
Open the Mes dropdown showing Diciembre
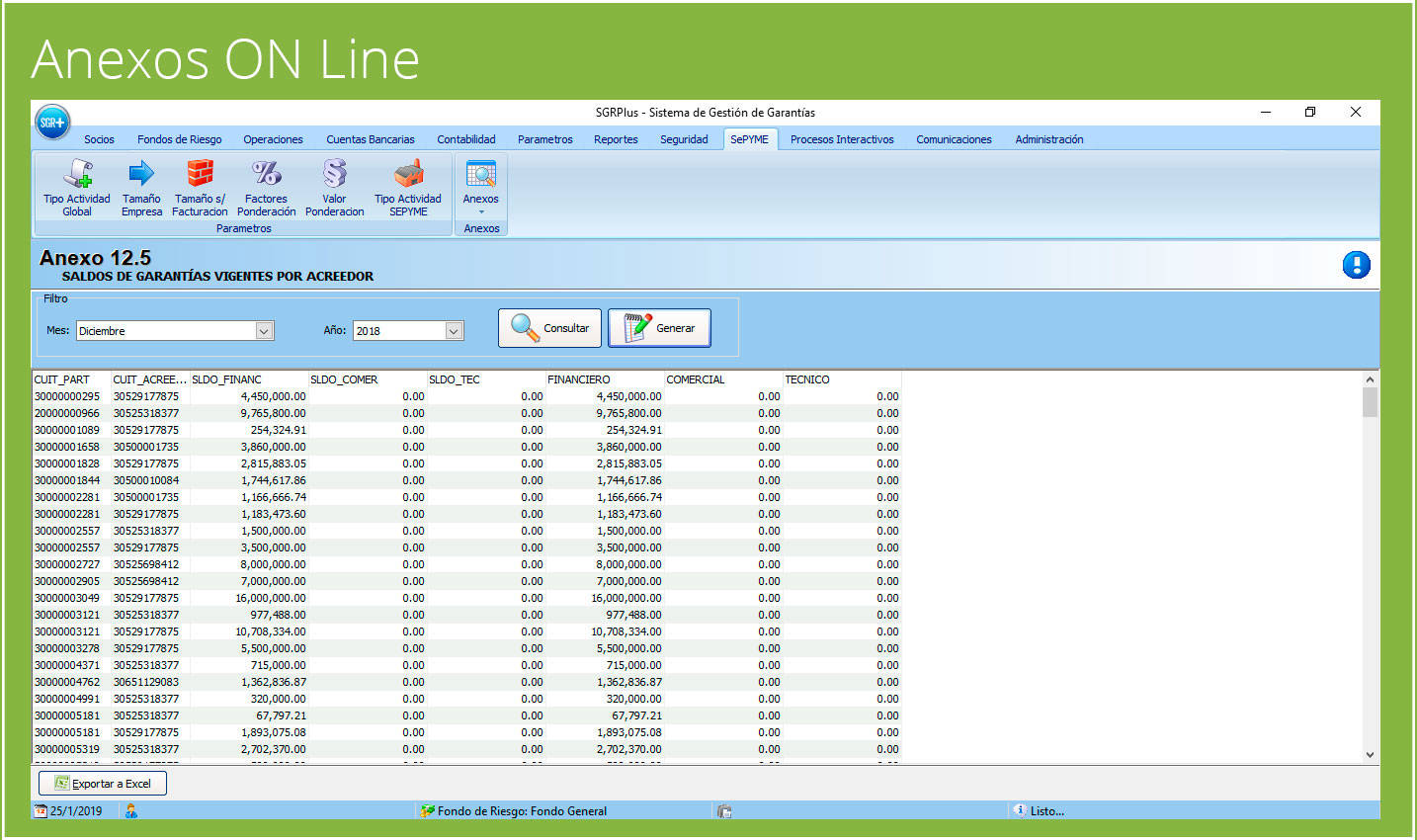(264, 331)
